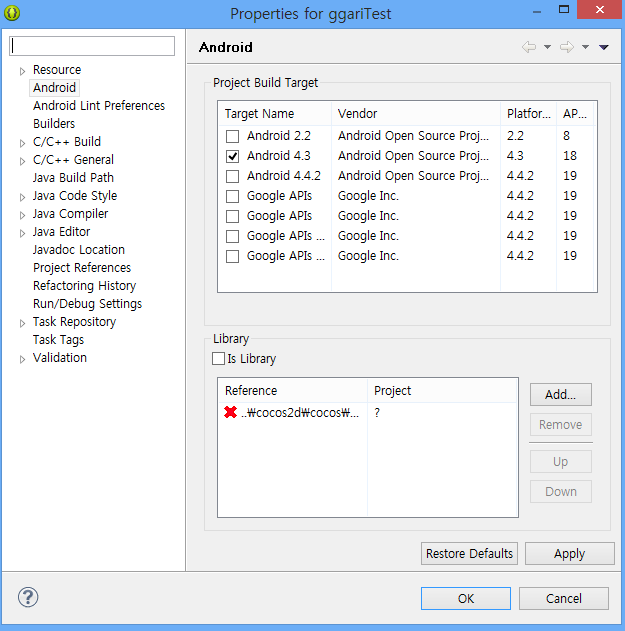Open the forward history dropdown arrow
This screenshot has width=625, height=631.
[x=585, y=47]
